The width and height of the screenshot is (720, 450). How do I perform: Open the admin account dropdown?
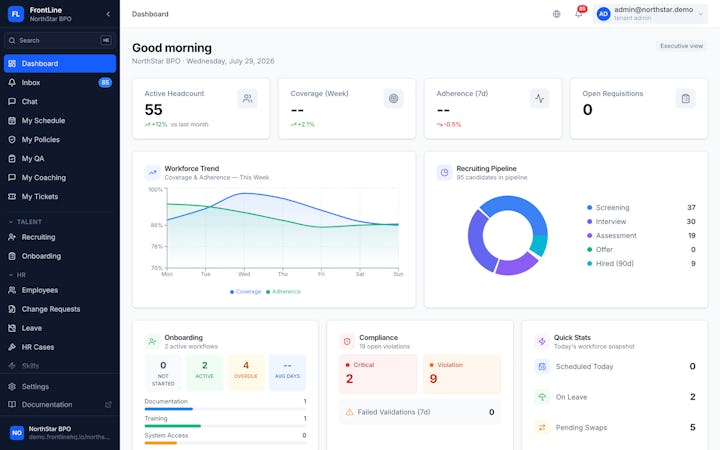[x=650, y=14]
